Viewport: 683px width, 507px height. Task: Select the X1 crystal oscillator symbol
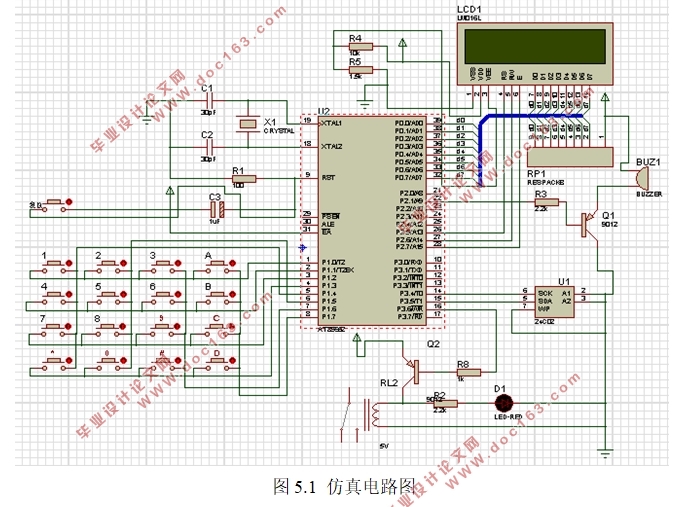[x=246, y=123]
